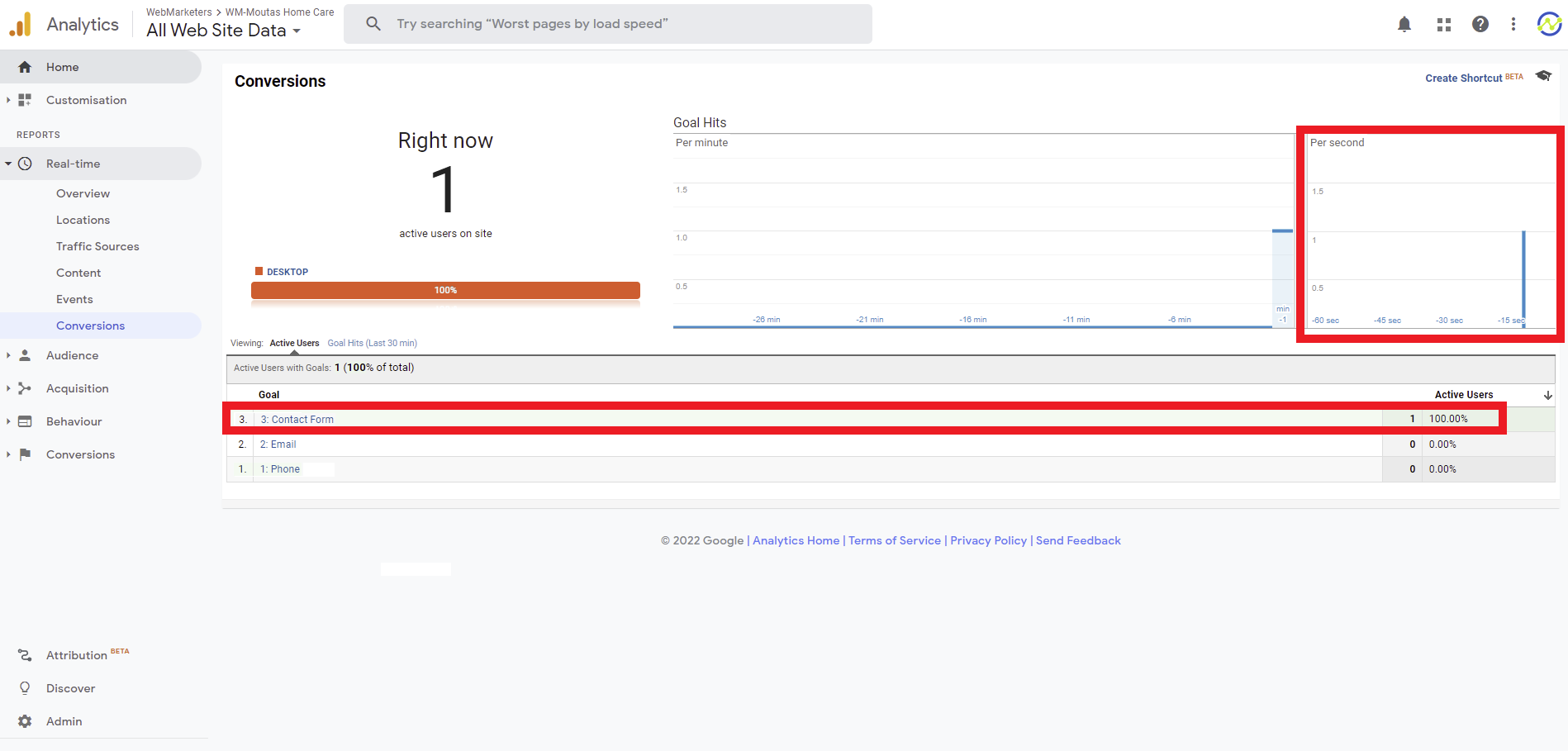Click the Admin gear icon

(25, 721)
